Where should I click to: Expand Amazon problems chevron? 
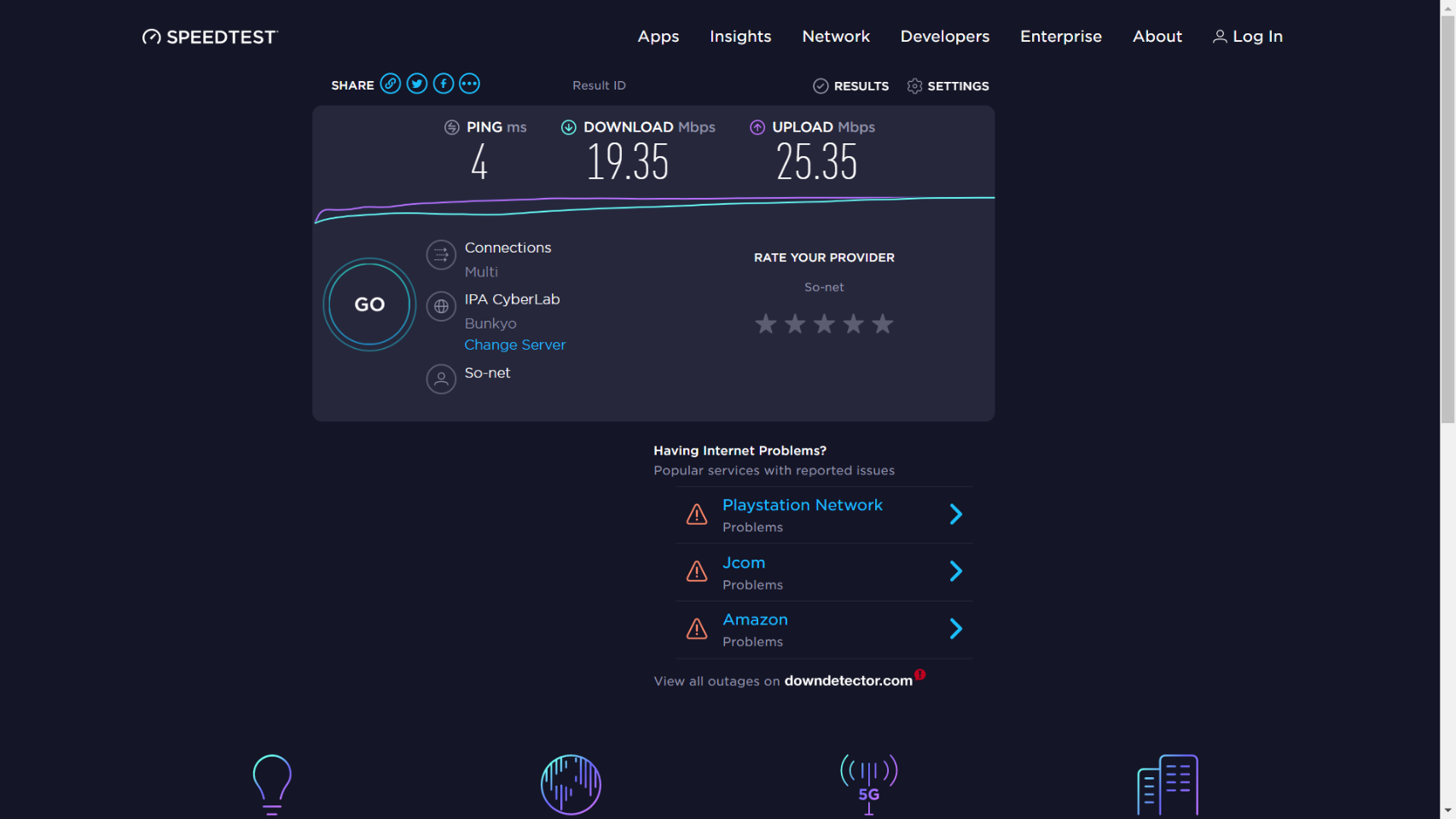click(x=955, y=629)
